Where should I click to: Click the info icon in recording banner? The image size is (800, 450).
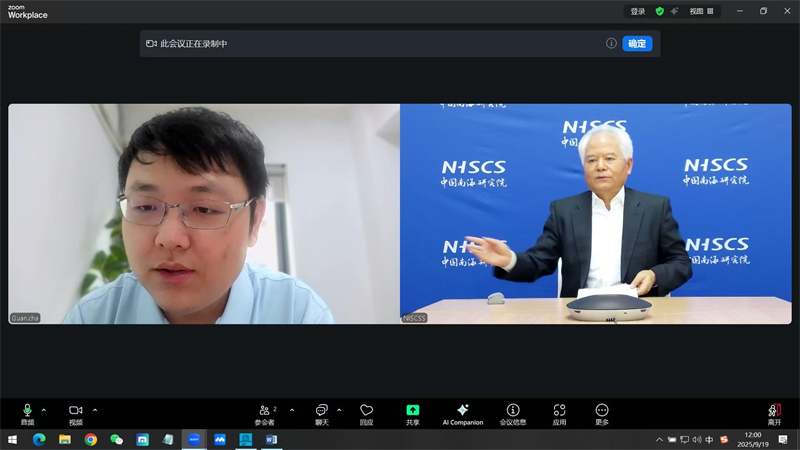611,44
